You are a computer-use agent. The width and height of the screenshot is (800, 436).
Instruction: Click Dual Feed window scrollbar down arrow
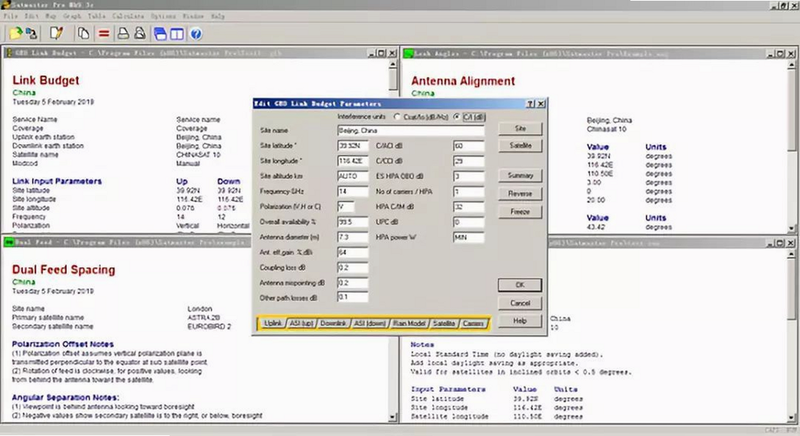tap(393, 417)
